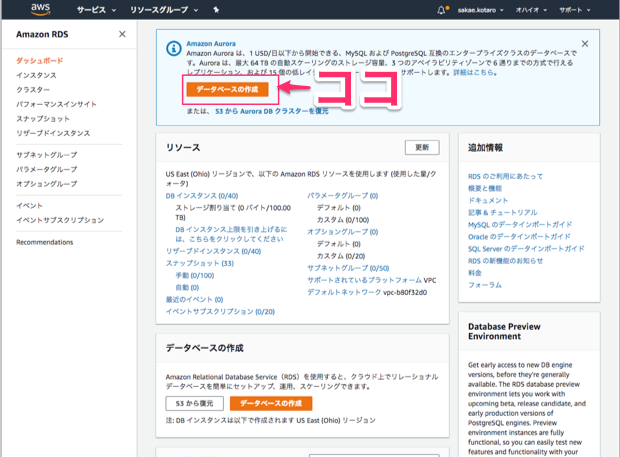Open ドキュメント link
620x457 pixels.
(x=488, y=200)
